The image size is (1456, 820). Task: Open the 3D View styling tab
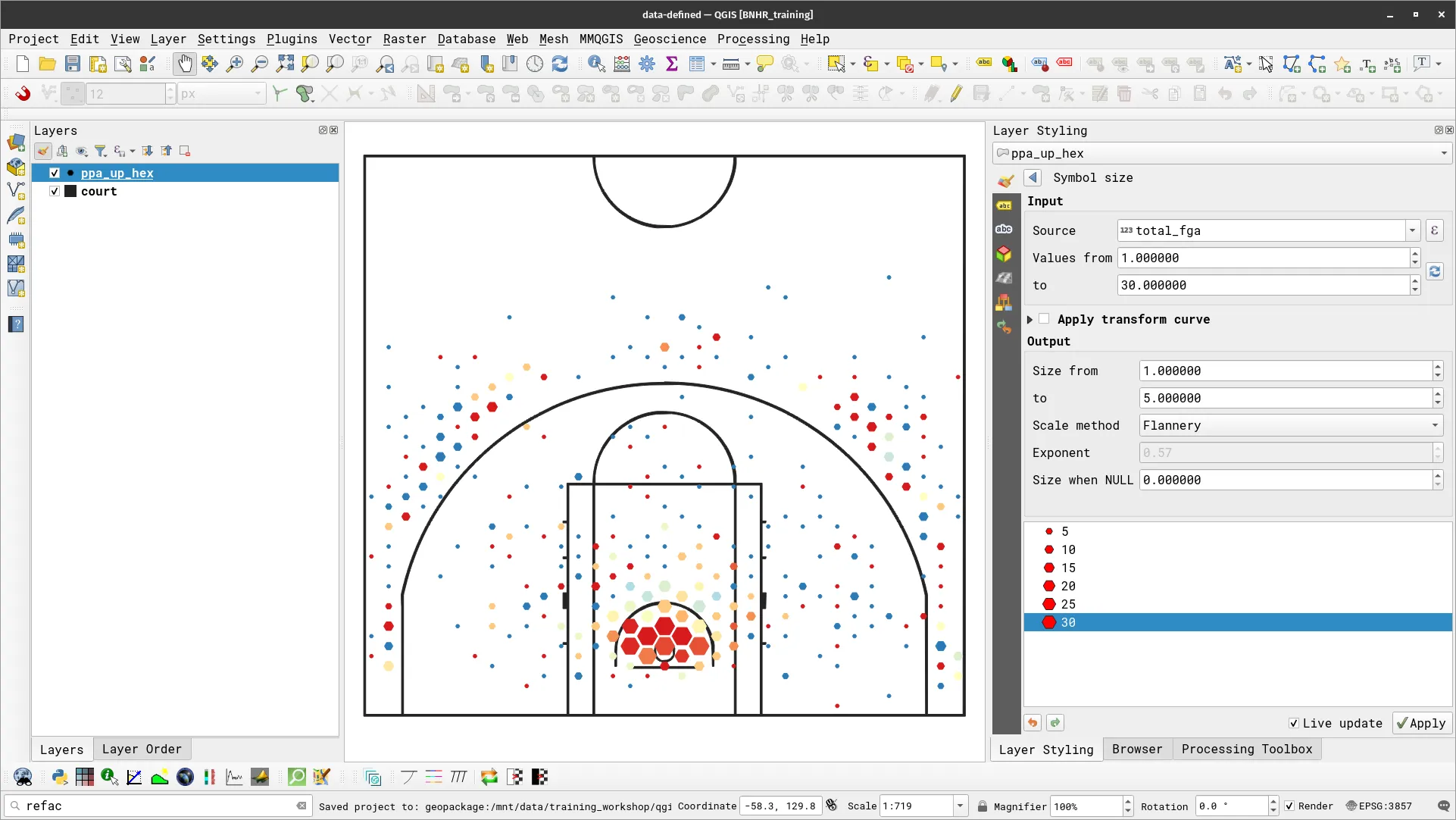1004,254
